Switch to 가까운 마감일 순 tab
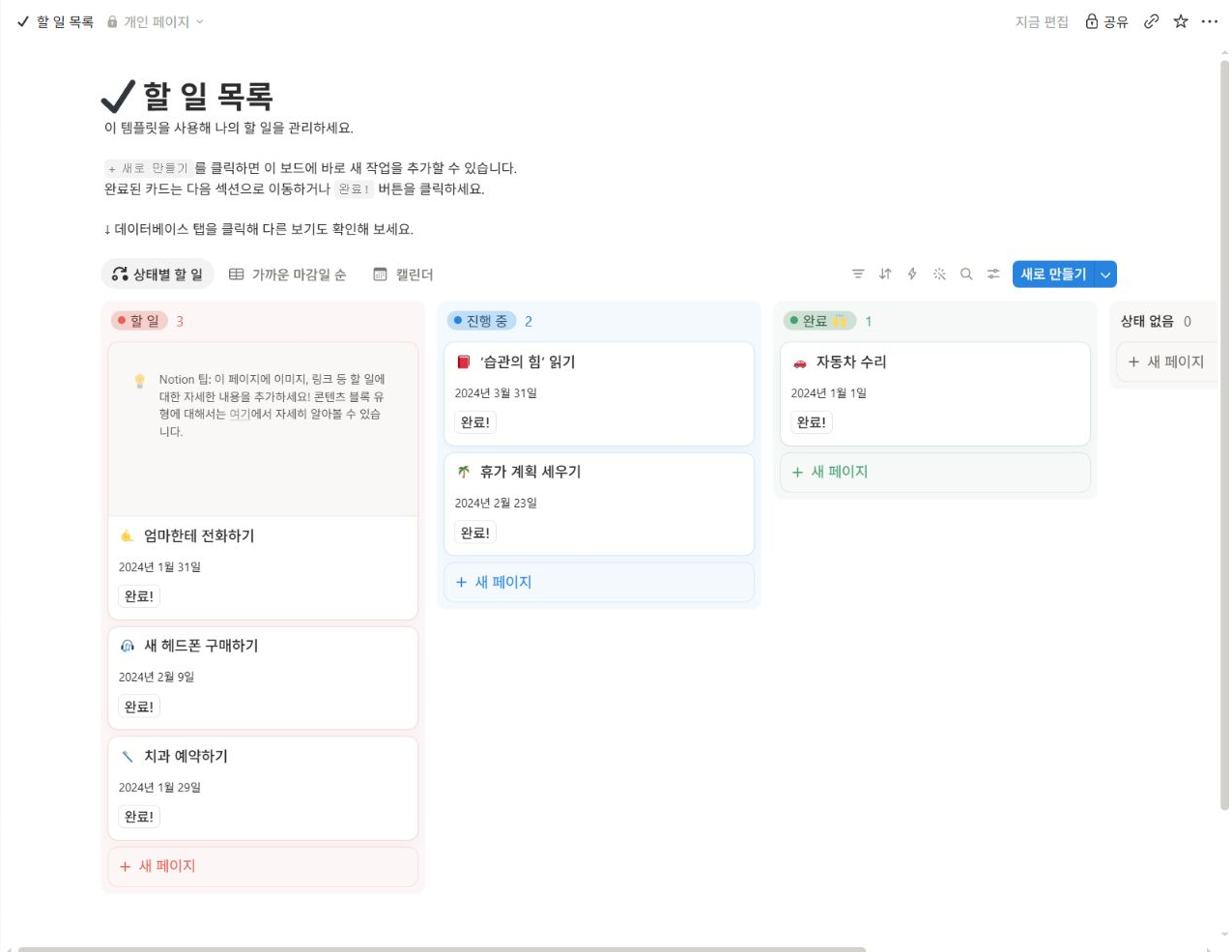The width and height of the screenshot is (1232, 952). (x=288, y=274)
